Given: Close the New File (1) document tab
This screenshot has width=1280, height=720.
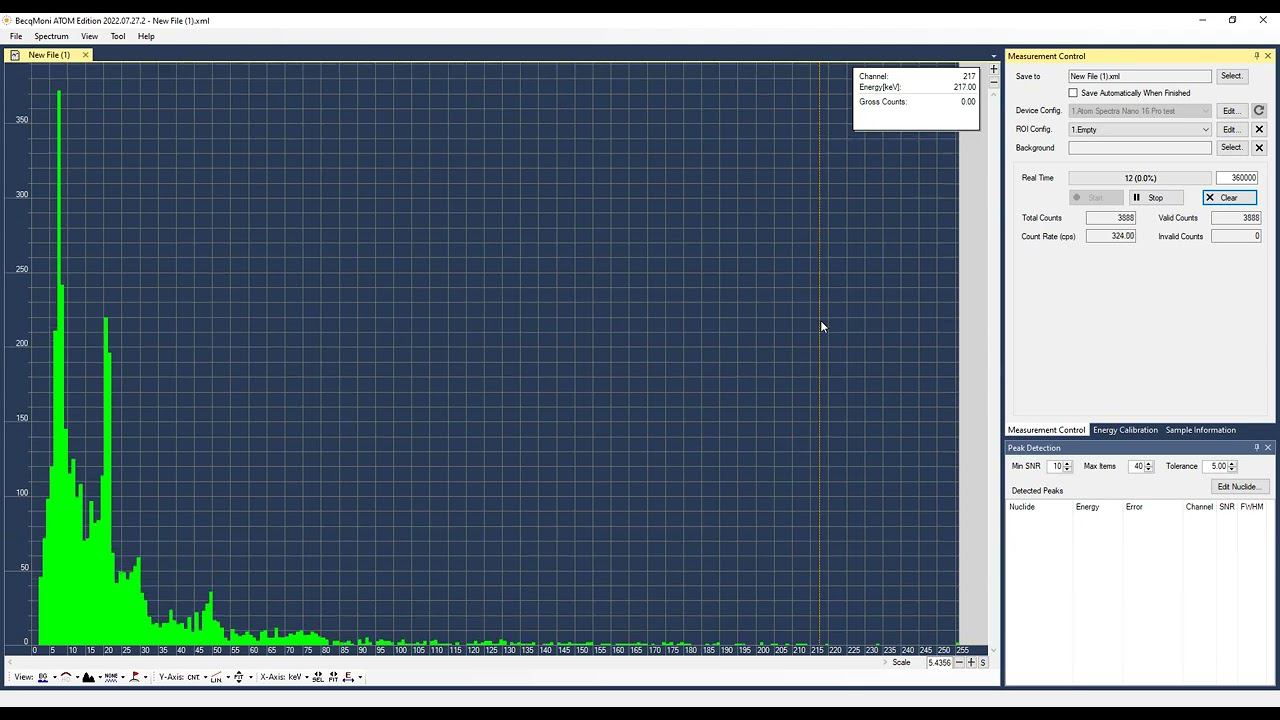Looking at the screenshot, I should [85, 55].
